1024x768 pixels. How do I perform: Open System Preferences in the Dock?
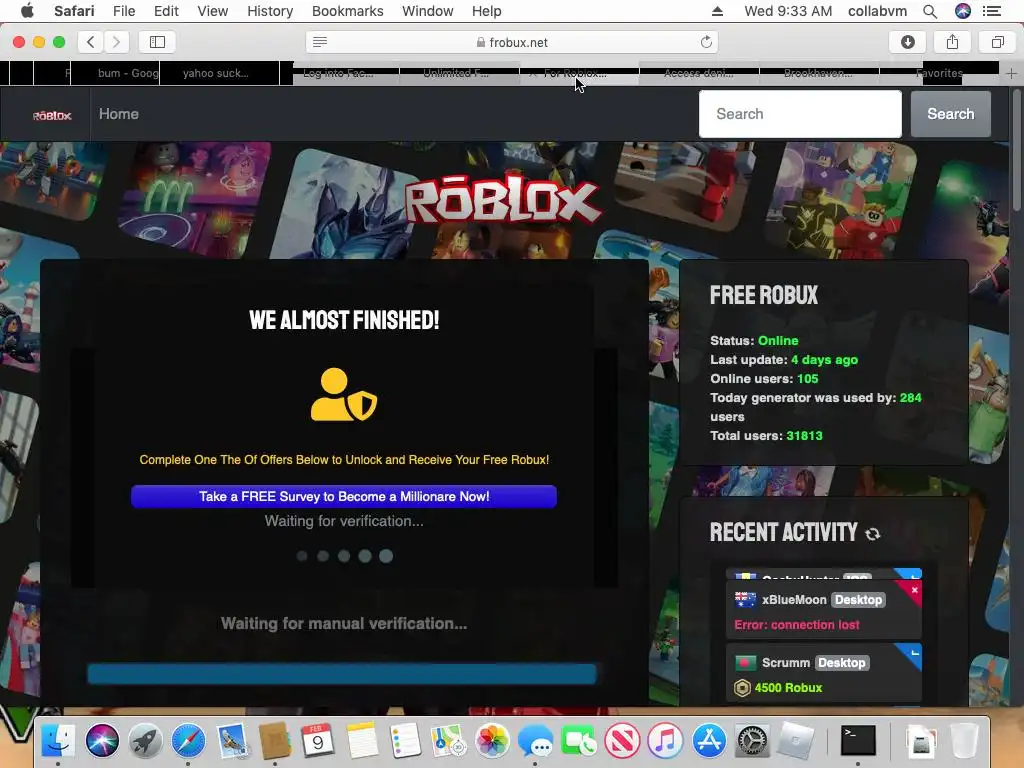tap(752, 741)
